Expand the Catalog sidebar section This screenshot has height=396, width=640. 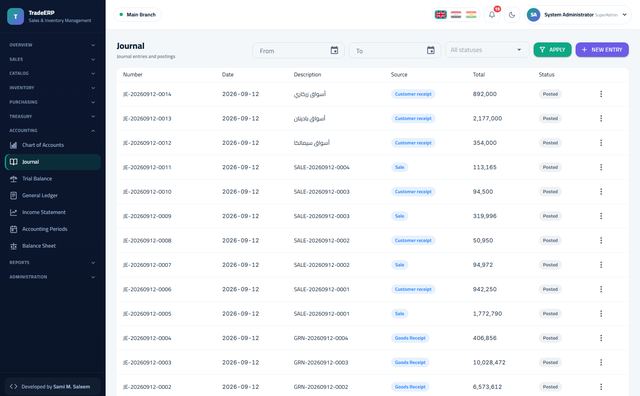click(x=52, y=73)
